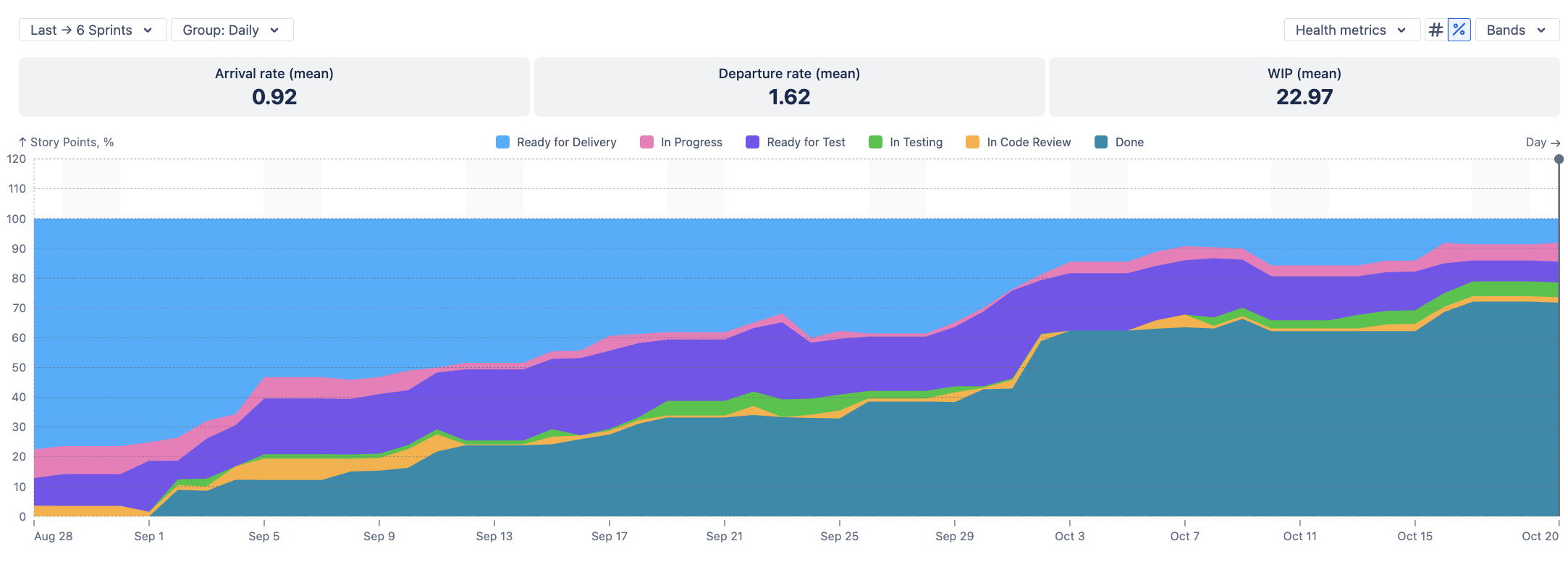The width and height of the screenshot is (1568, 562).
Task: Click the Sep 9 date tick
Action: (x=379, y=536)
